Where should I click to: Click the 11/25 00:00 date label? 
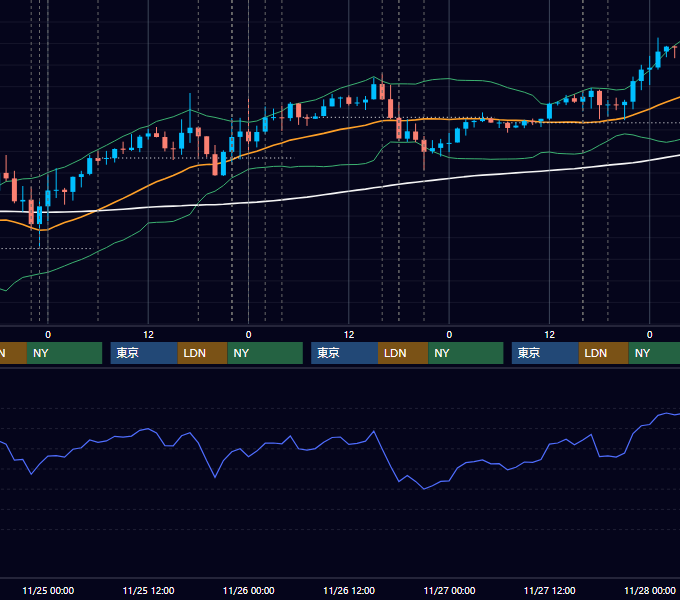(x=48, y=590)
